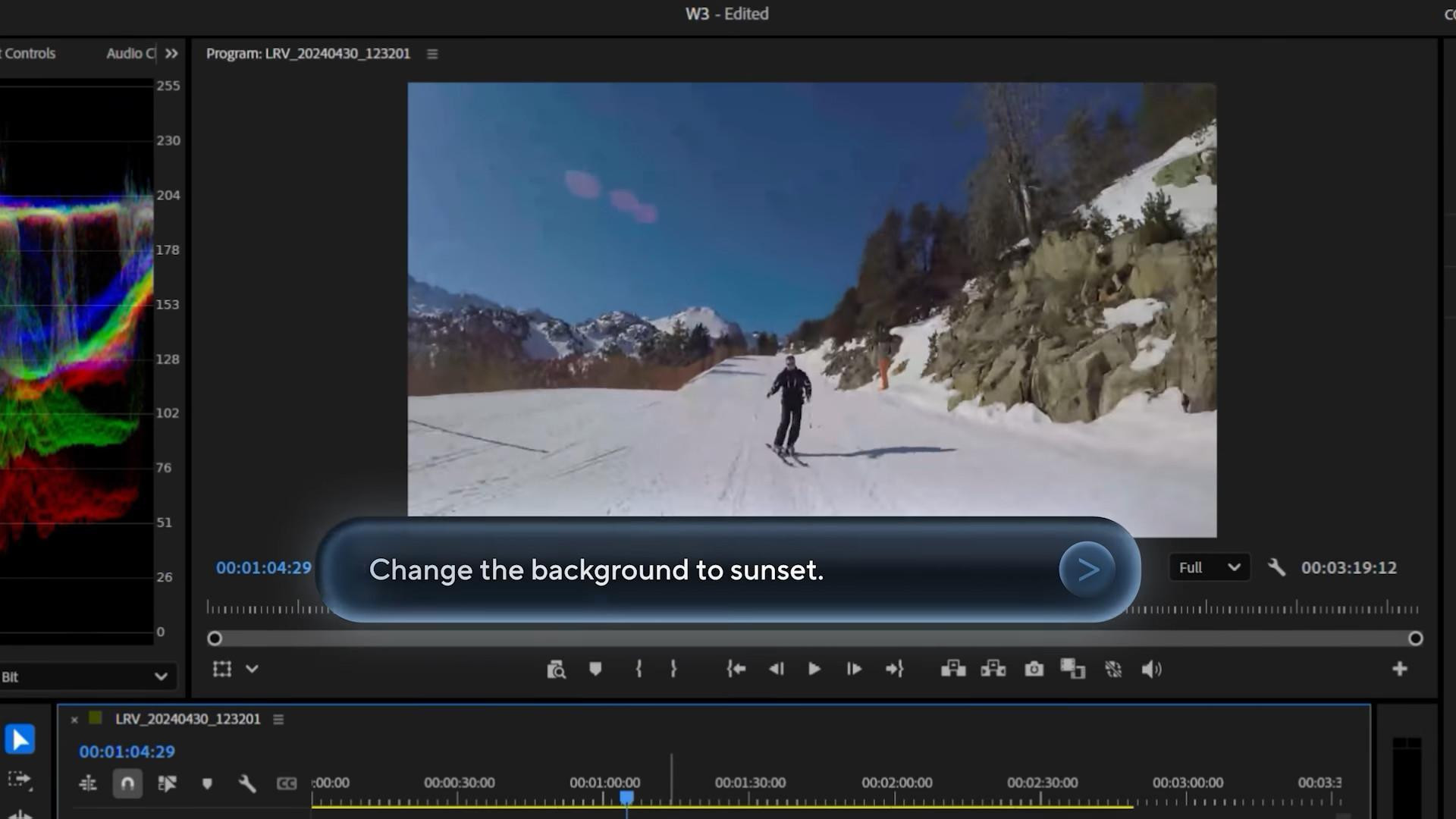Open the Program monitor panel menu

click(x=432, y=54)
